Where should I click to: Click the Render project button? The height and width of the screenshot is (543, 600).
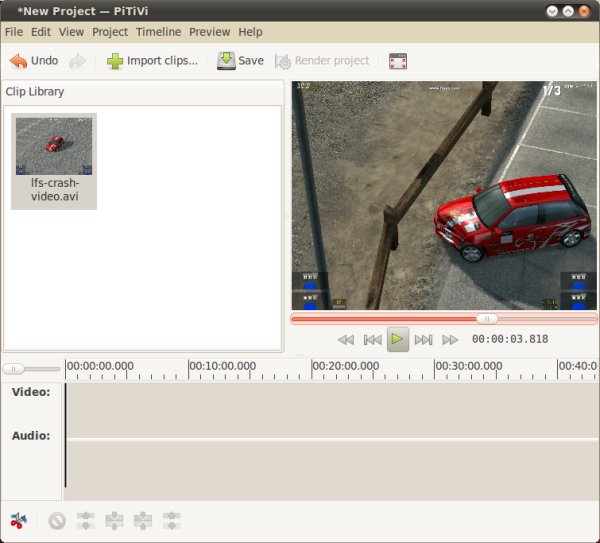(x=322, y=61)
